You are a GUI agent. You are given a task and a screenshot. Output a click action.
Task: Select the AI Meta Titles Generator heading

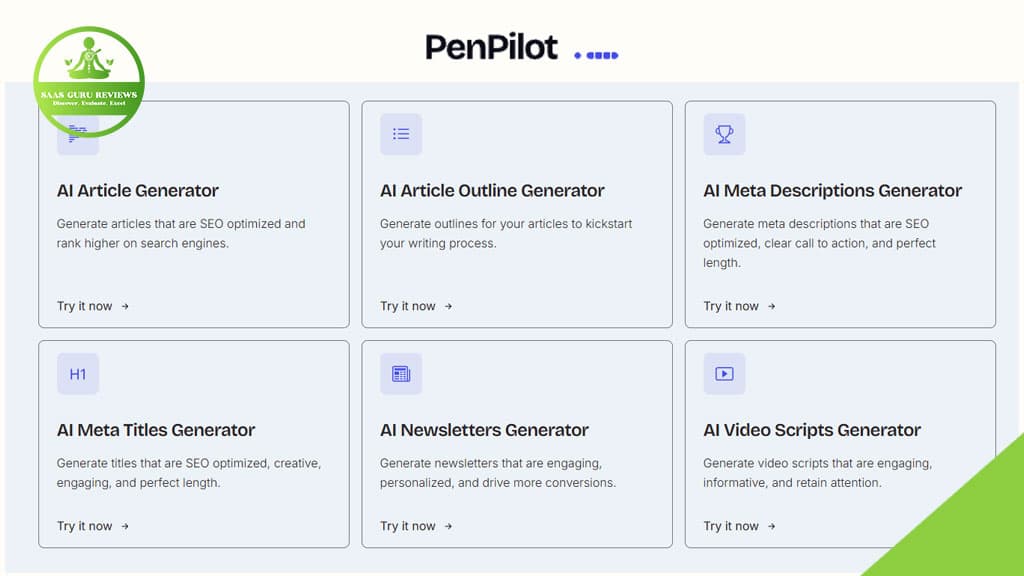point(156,431)
